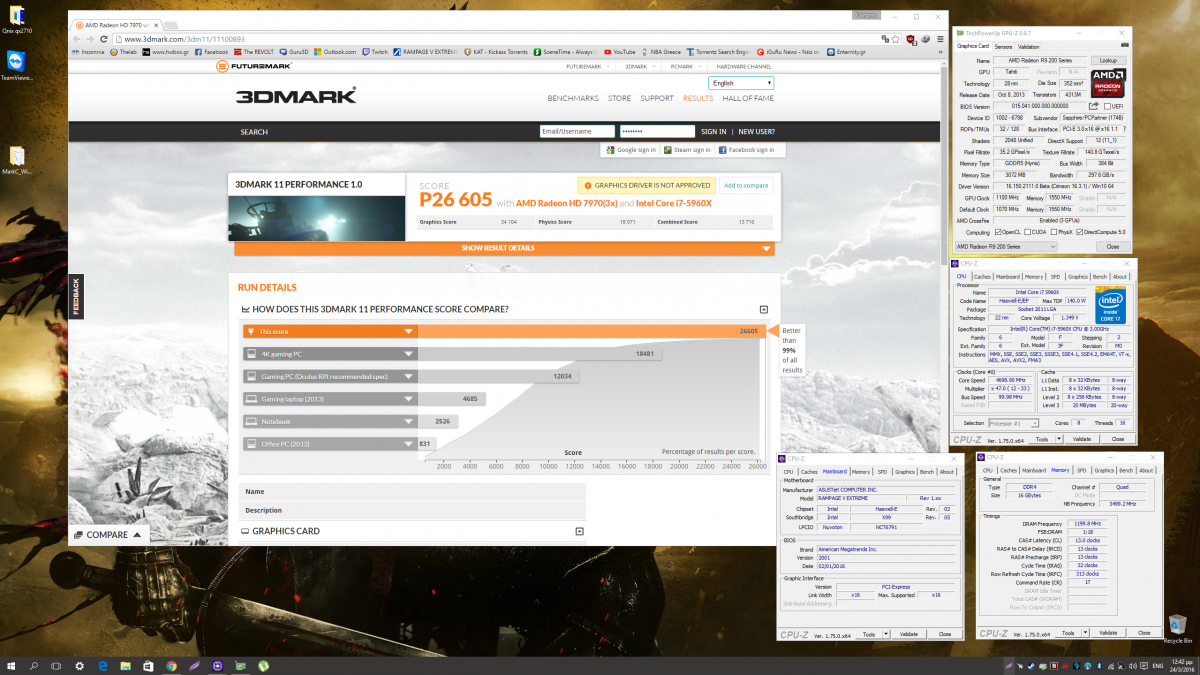Click New User link
The width and height of the screenshot is (1200, 675).
click(756, 132)
